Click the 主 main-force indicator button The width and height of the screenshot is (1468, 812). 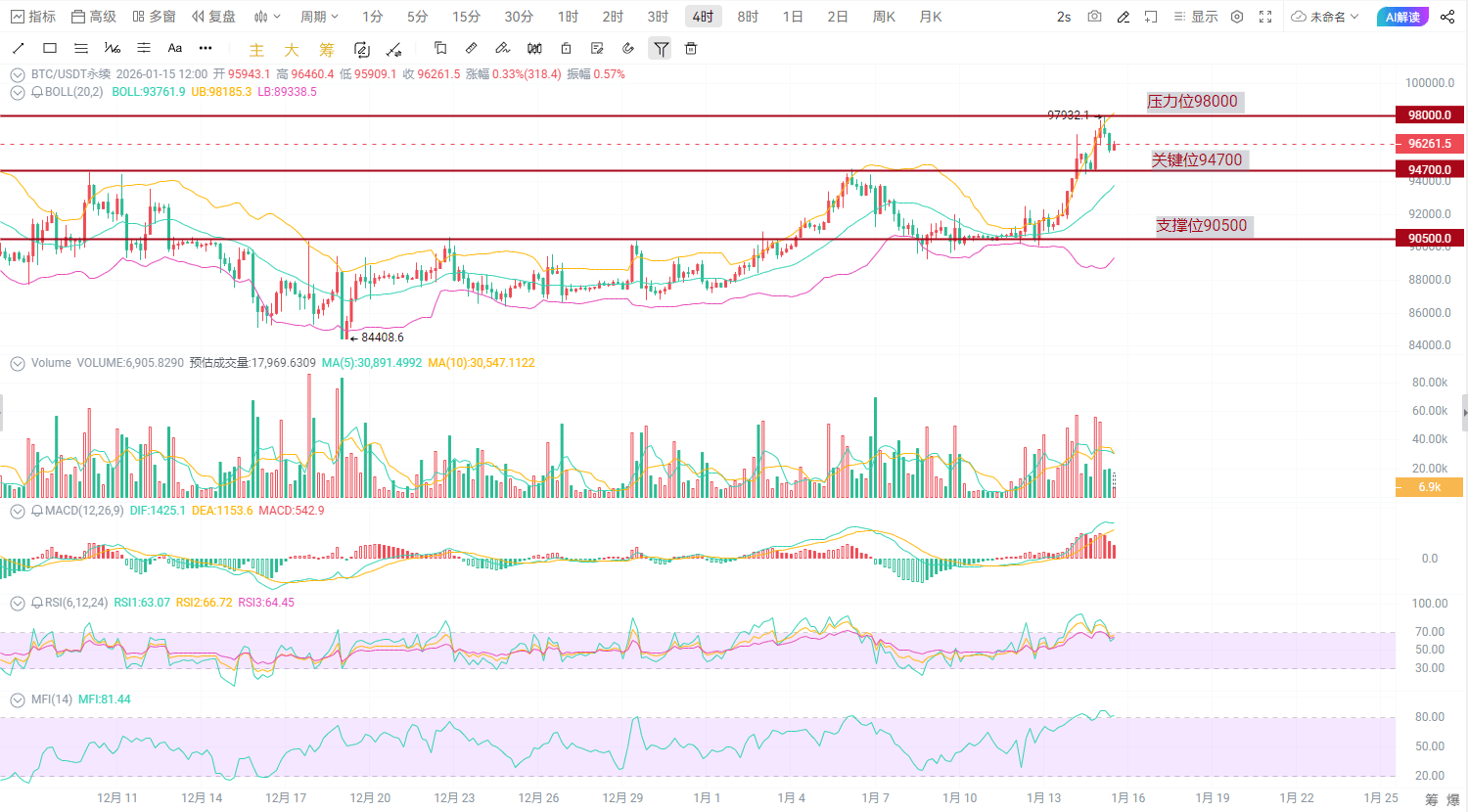256,50
